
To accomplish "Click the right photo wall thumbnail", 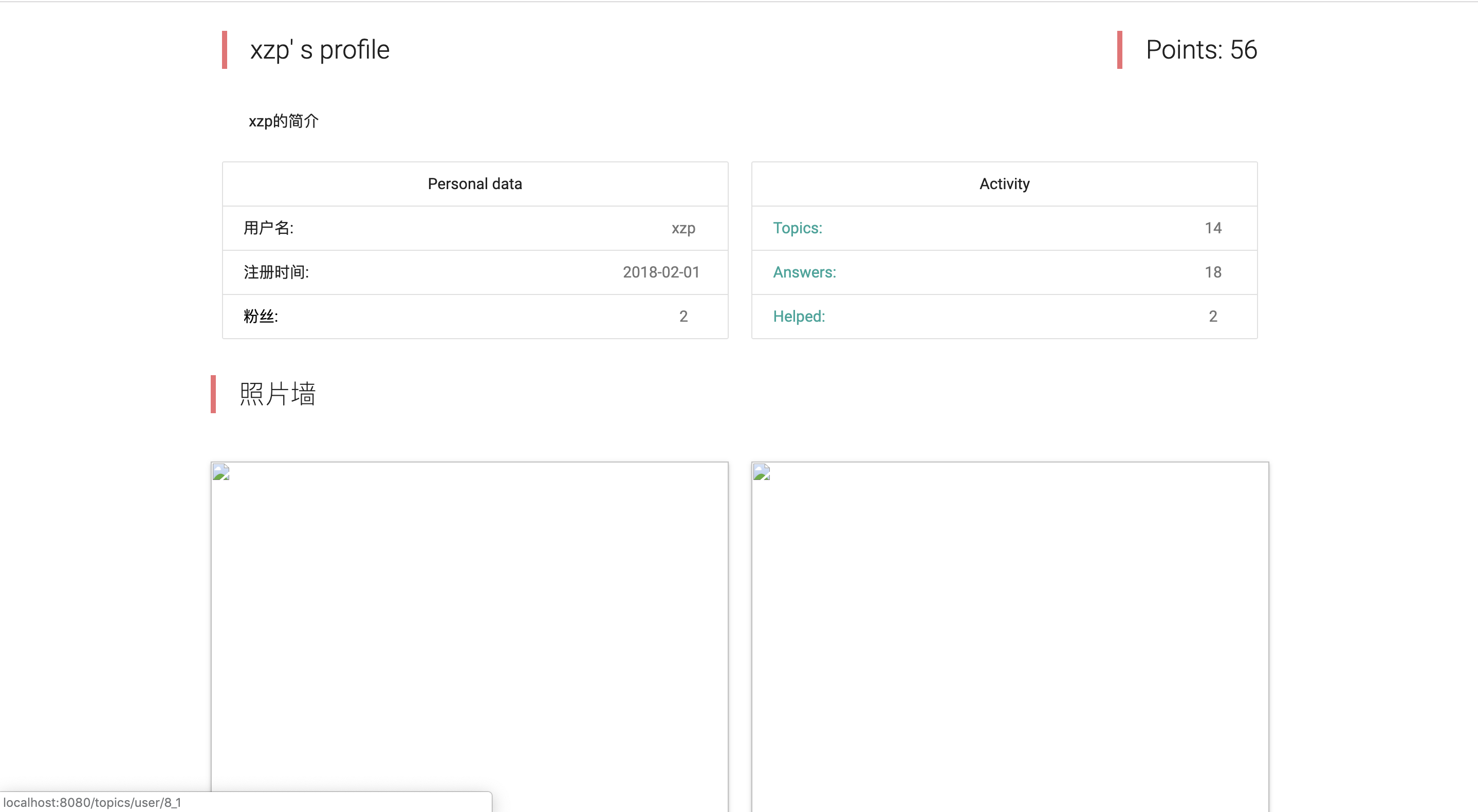I will point(1010,631).
